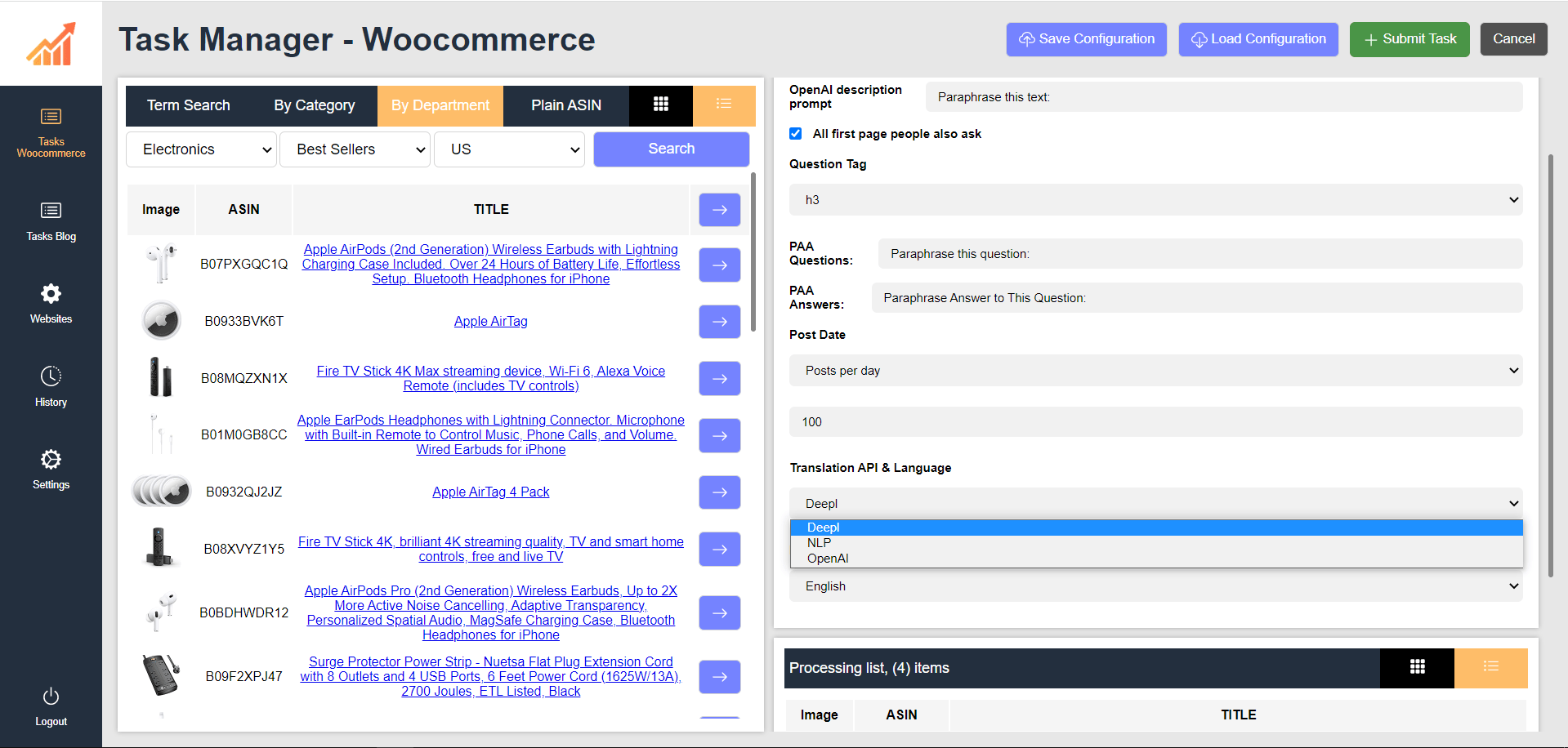
Task: Click the posts per day value 100 field
Action: point(1155,422)
